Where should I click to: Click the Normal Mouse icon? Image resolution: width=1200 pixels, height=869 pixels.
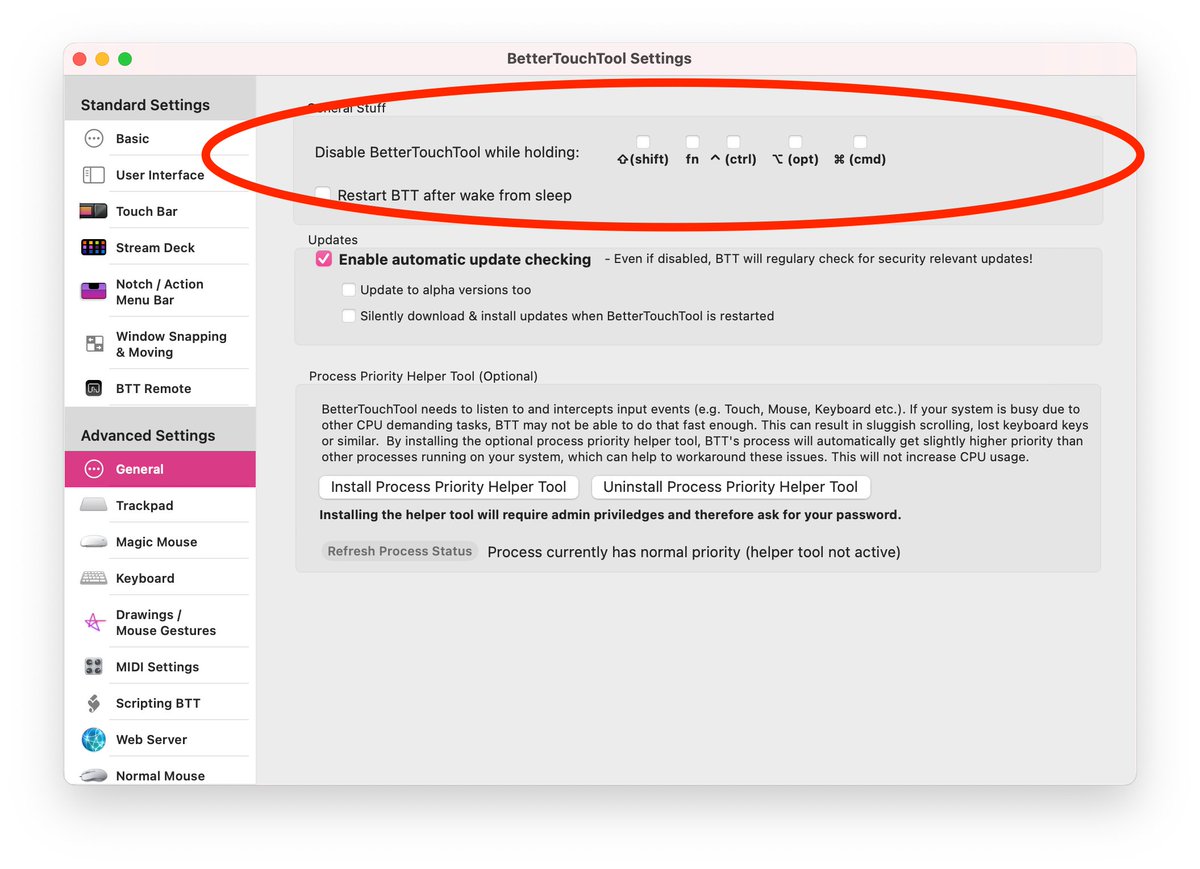coord(94,776)
